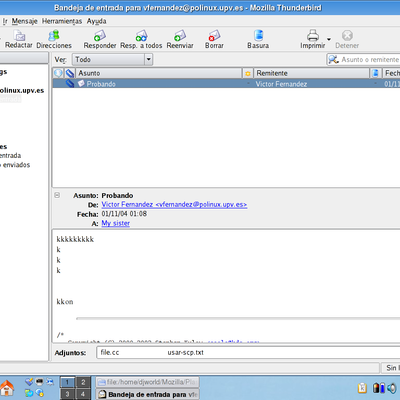Switch to virtual desktop 2

click(x=83, y=382)
